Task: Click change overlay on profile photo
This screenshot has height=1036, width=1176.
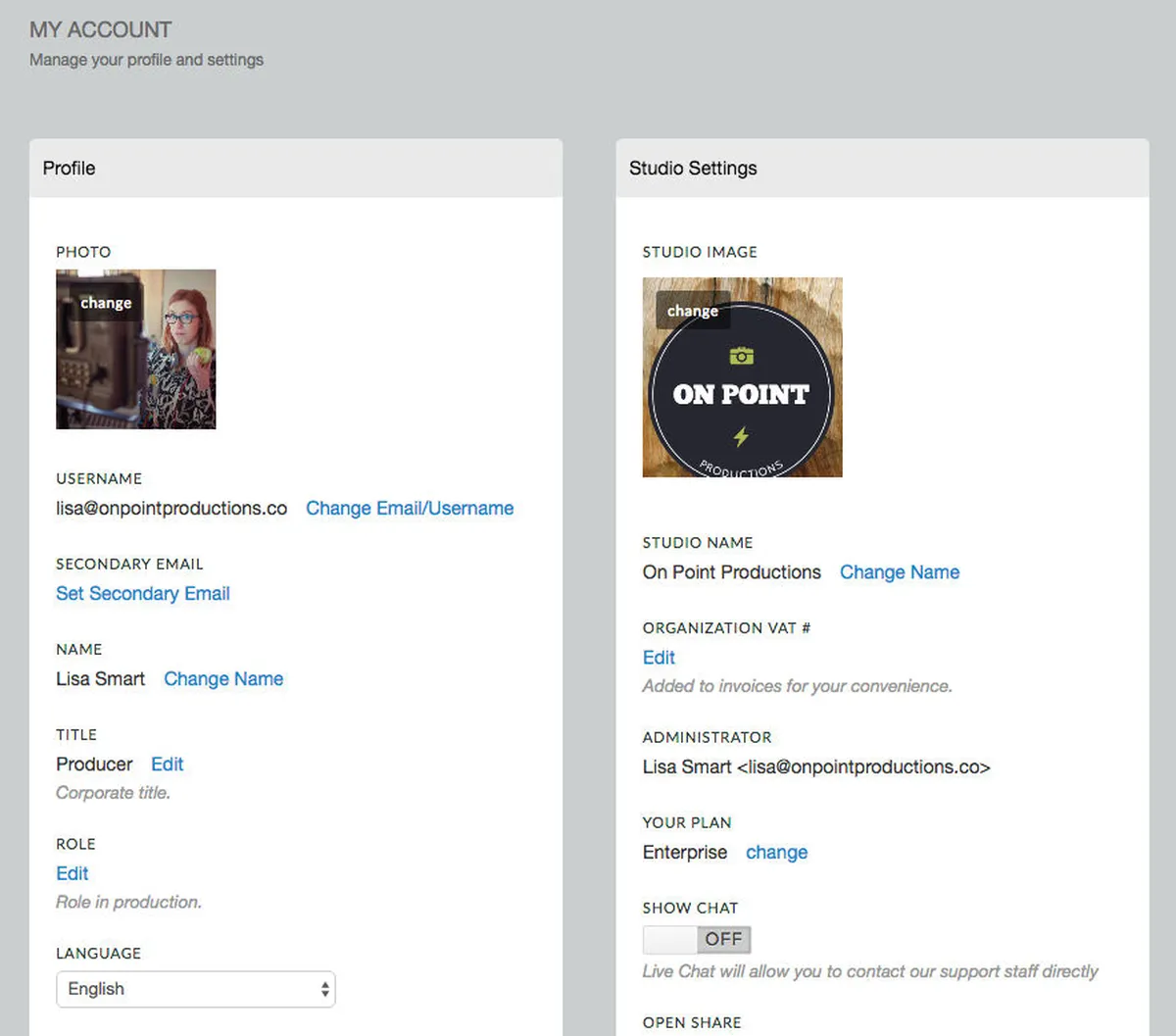Action: (105, 303)
